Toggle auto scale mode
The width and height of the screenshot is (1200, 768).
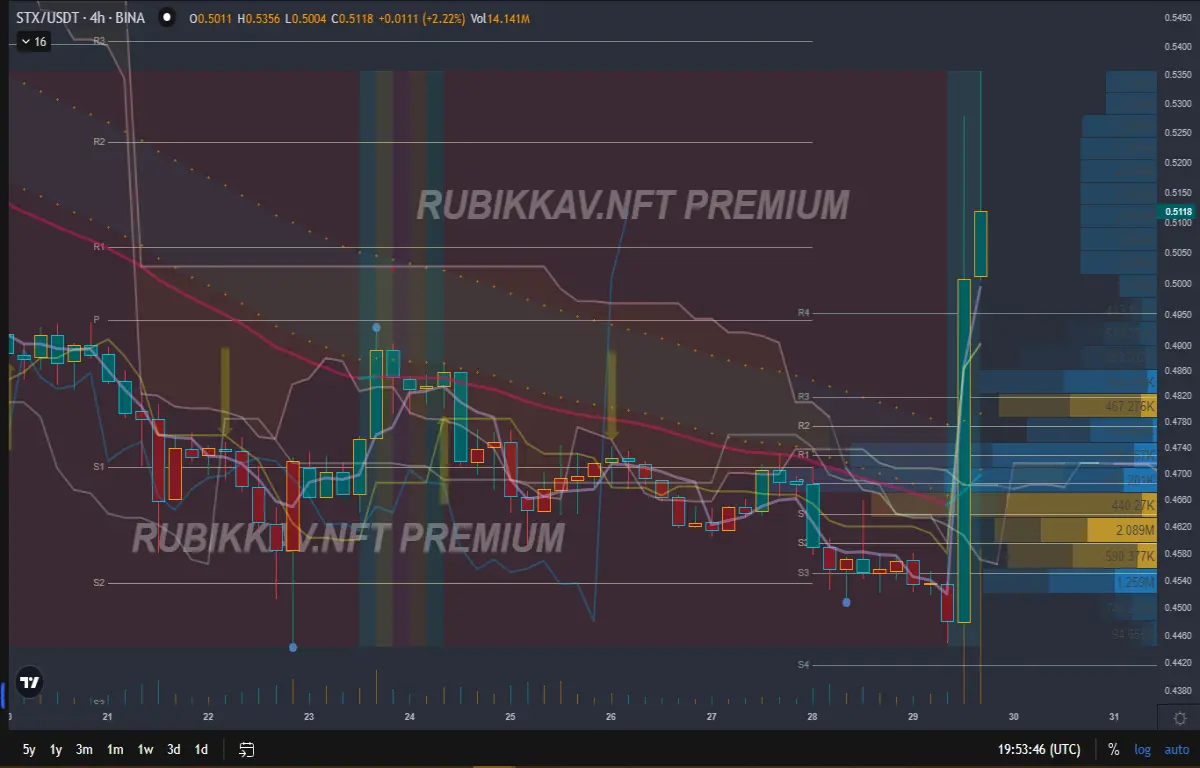coord(1177,749)
